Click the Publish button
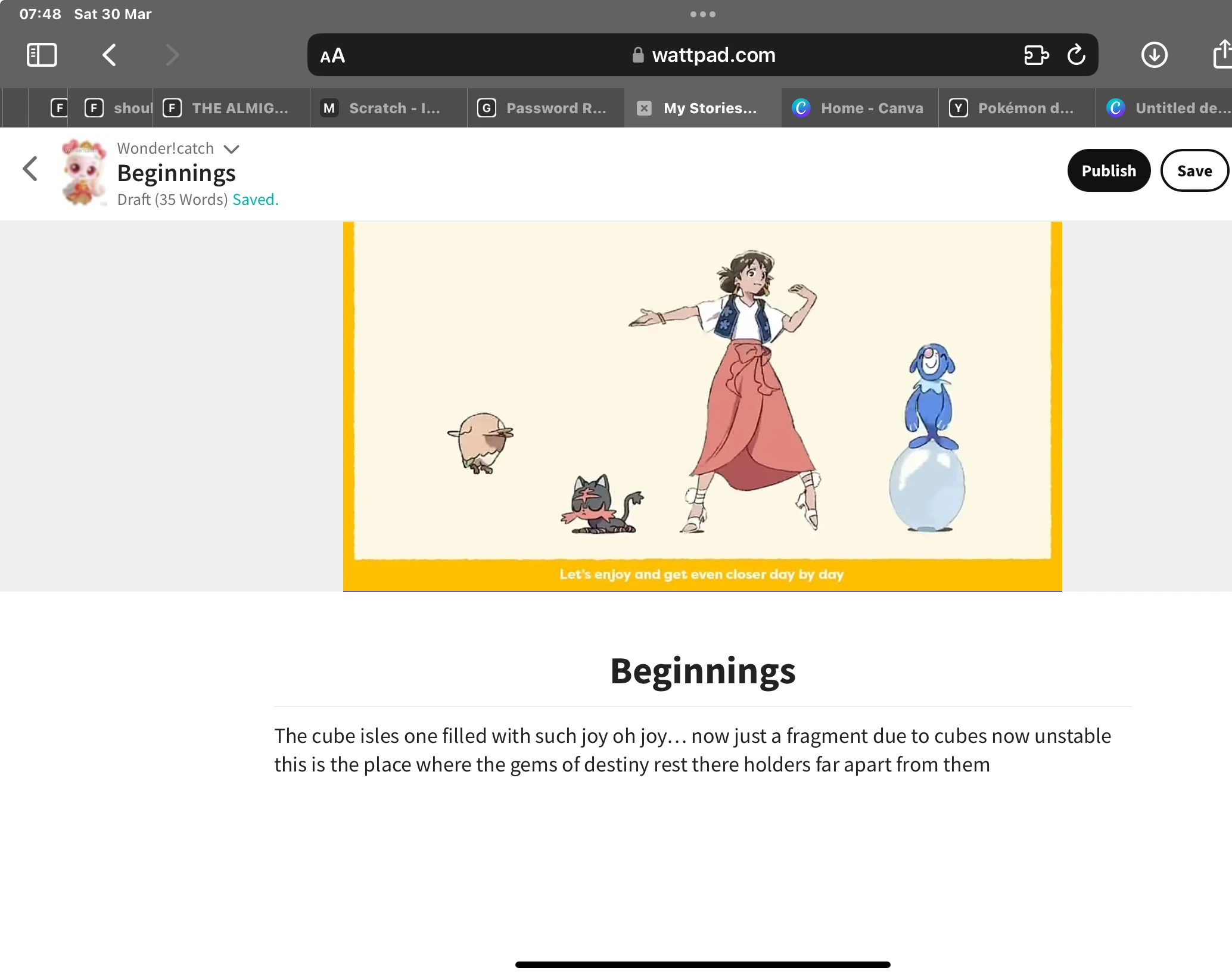1232x977 pixels. coord(1108,171)
